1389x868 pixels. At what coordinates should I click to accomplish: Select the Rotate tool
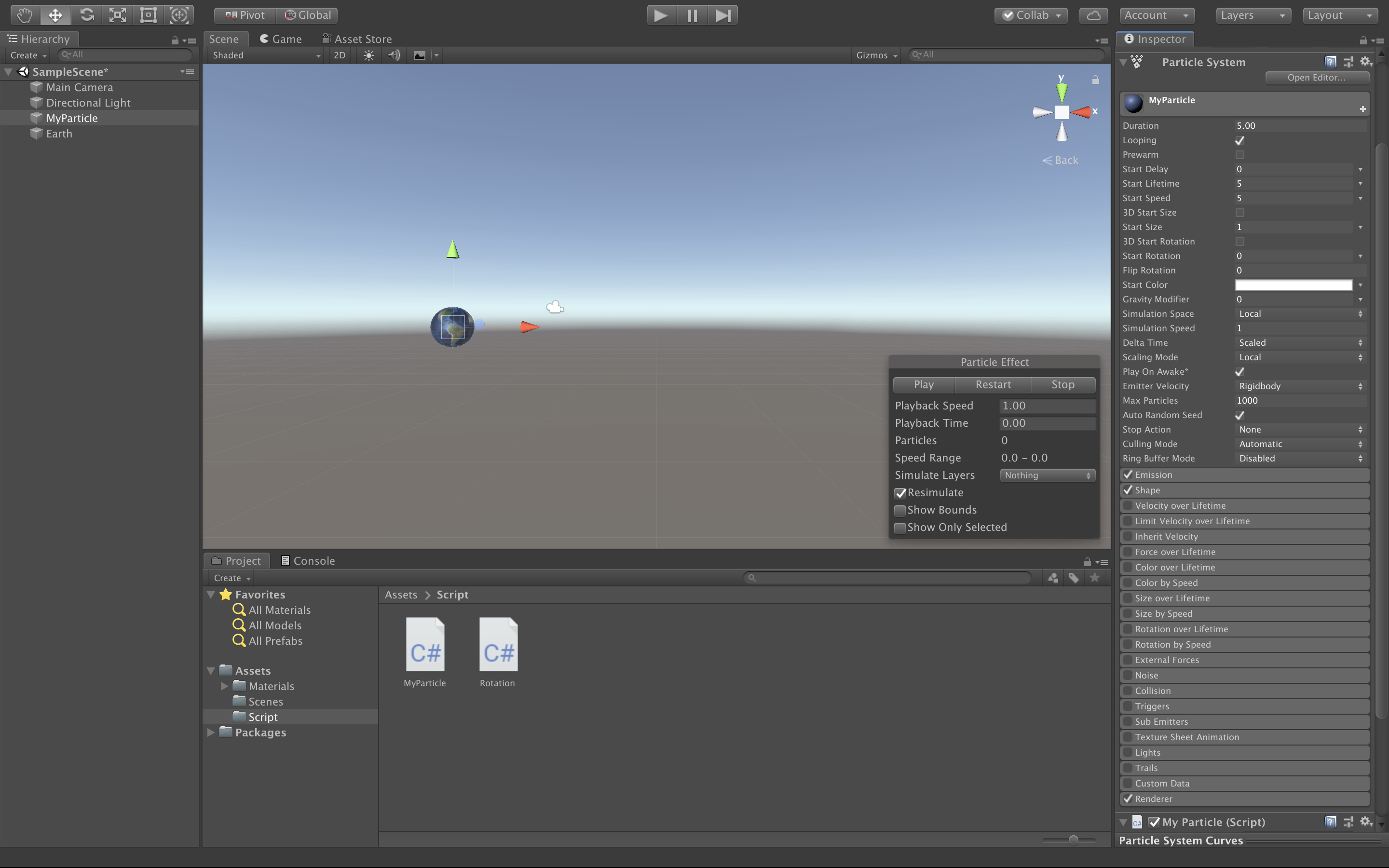point(87,15)
